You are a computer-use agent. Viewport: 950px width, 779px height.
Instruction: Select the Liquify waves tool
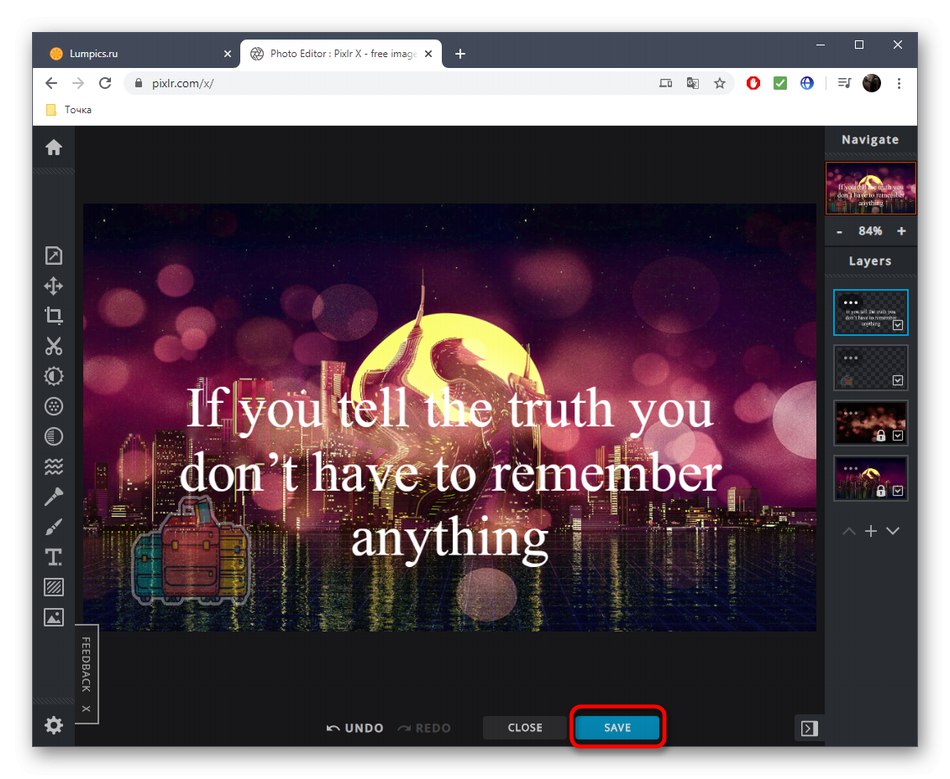pyautogui.click(x=53, y=466)
